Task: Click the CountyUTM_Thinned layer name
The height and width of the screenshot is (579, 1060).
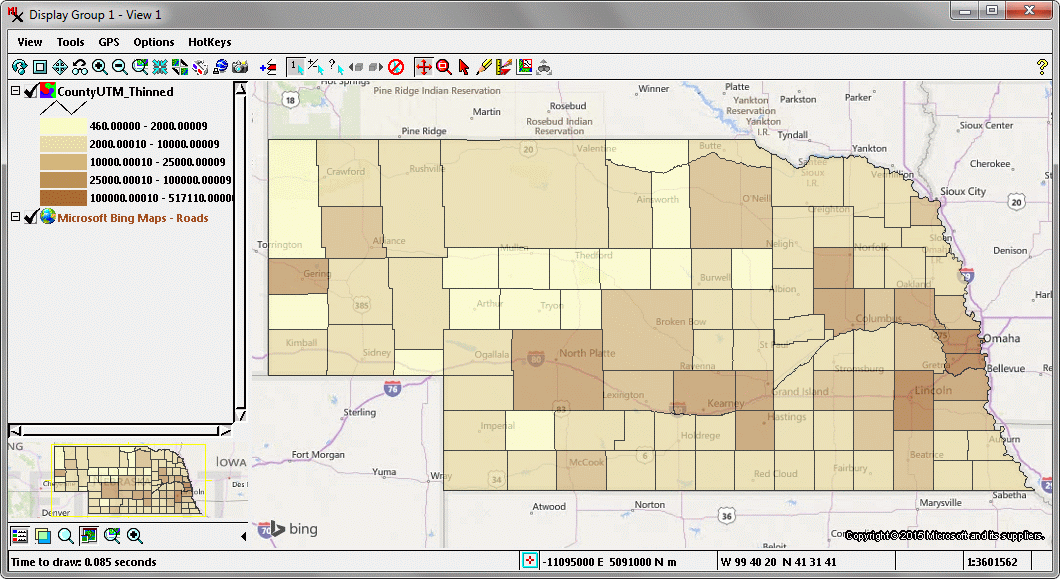Action: 116,91
